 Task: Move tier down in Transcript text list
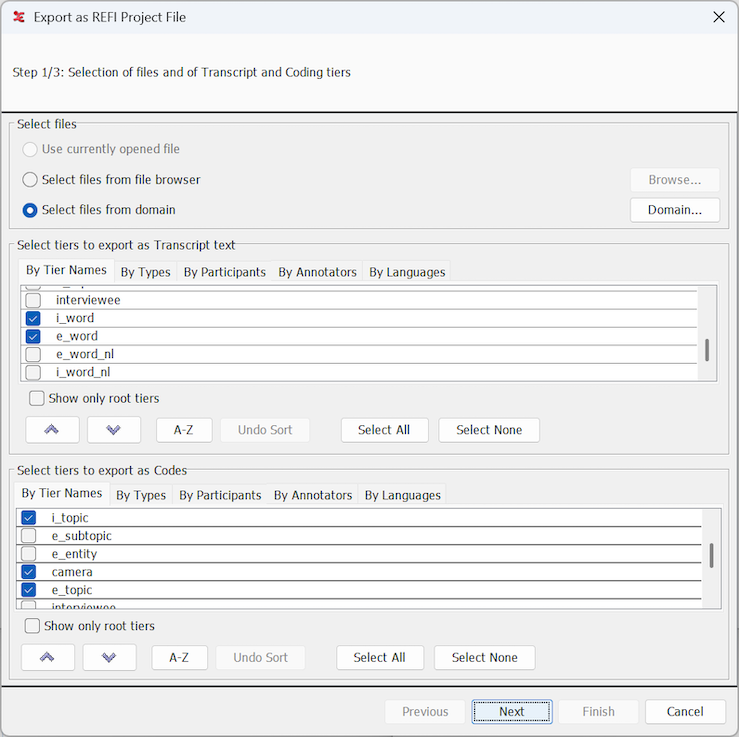click(114, 430)
